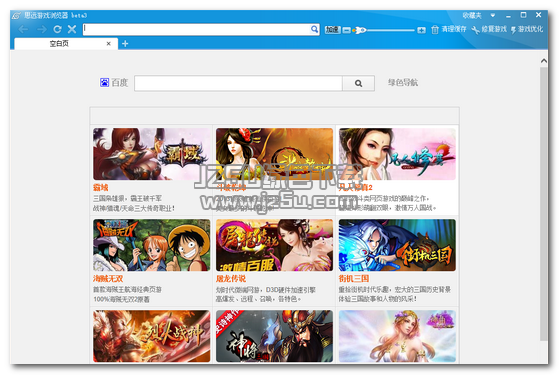Click the scrollbar up arrow
Screen dimensions: 559x375
[x=544, y=61]
